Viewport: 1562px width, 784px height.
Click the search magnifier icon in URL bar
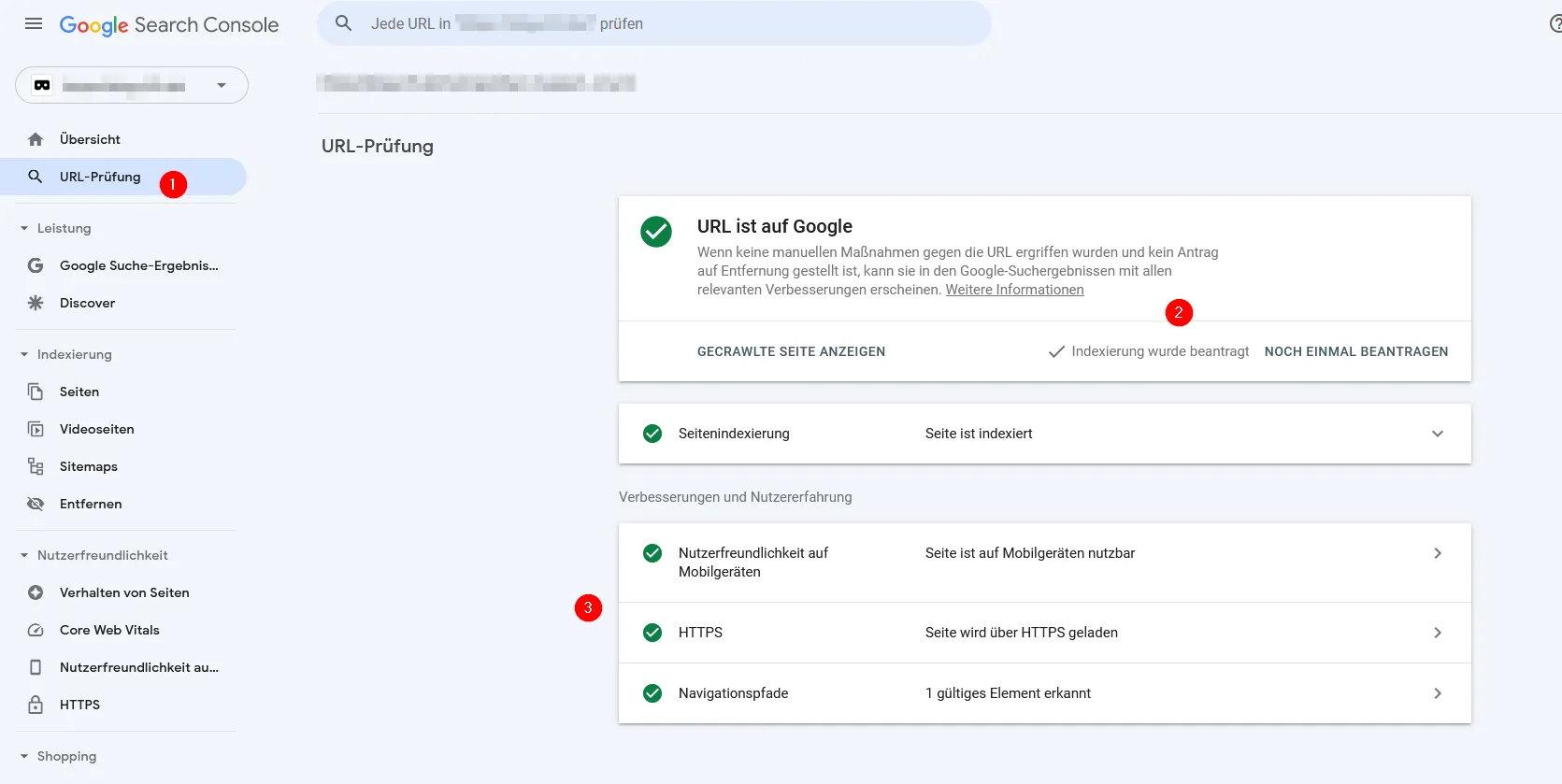344,23
